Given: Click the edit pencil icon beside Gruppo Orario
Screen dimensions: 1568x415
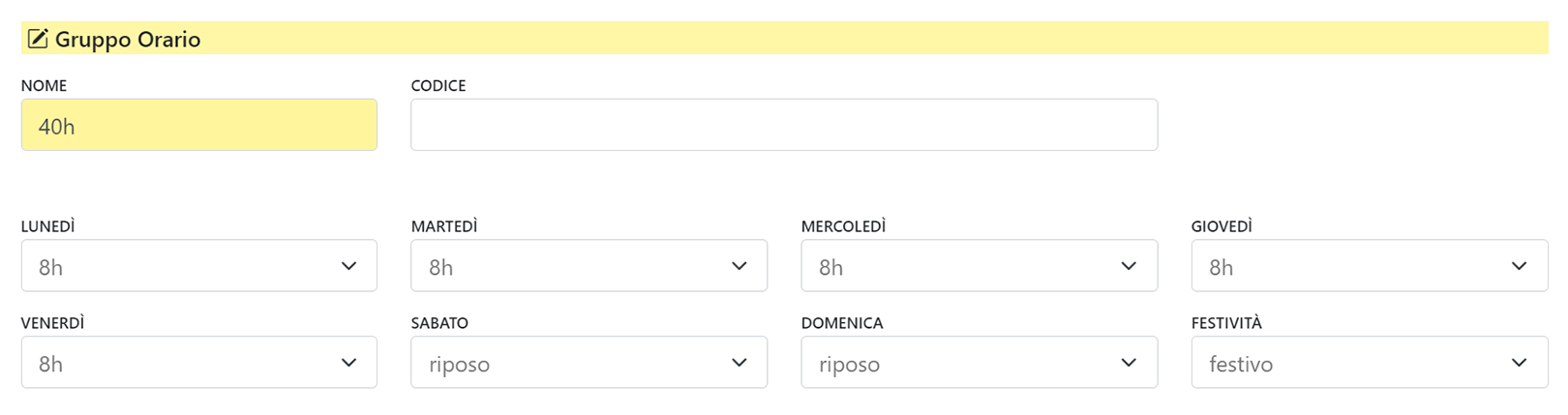Looking at the screenshot, I should [x=38, y=39].
